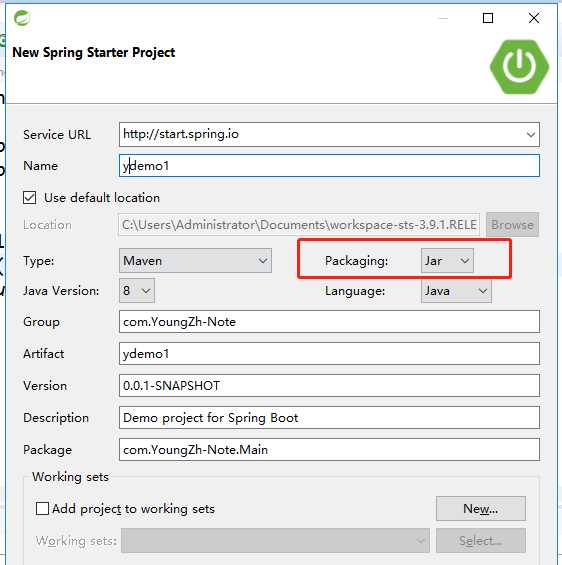Open the Type Maven dropdown
The height and width of the screenshot is (565, 562).
coord(195,261)
